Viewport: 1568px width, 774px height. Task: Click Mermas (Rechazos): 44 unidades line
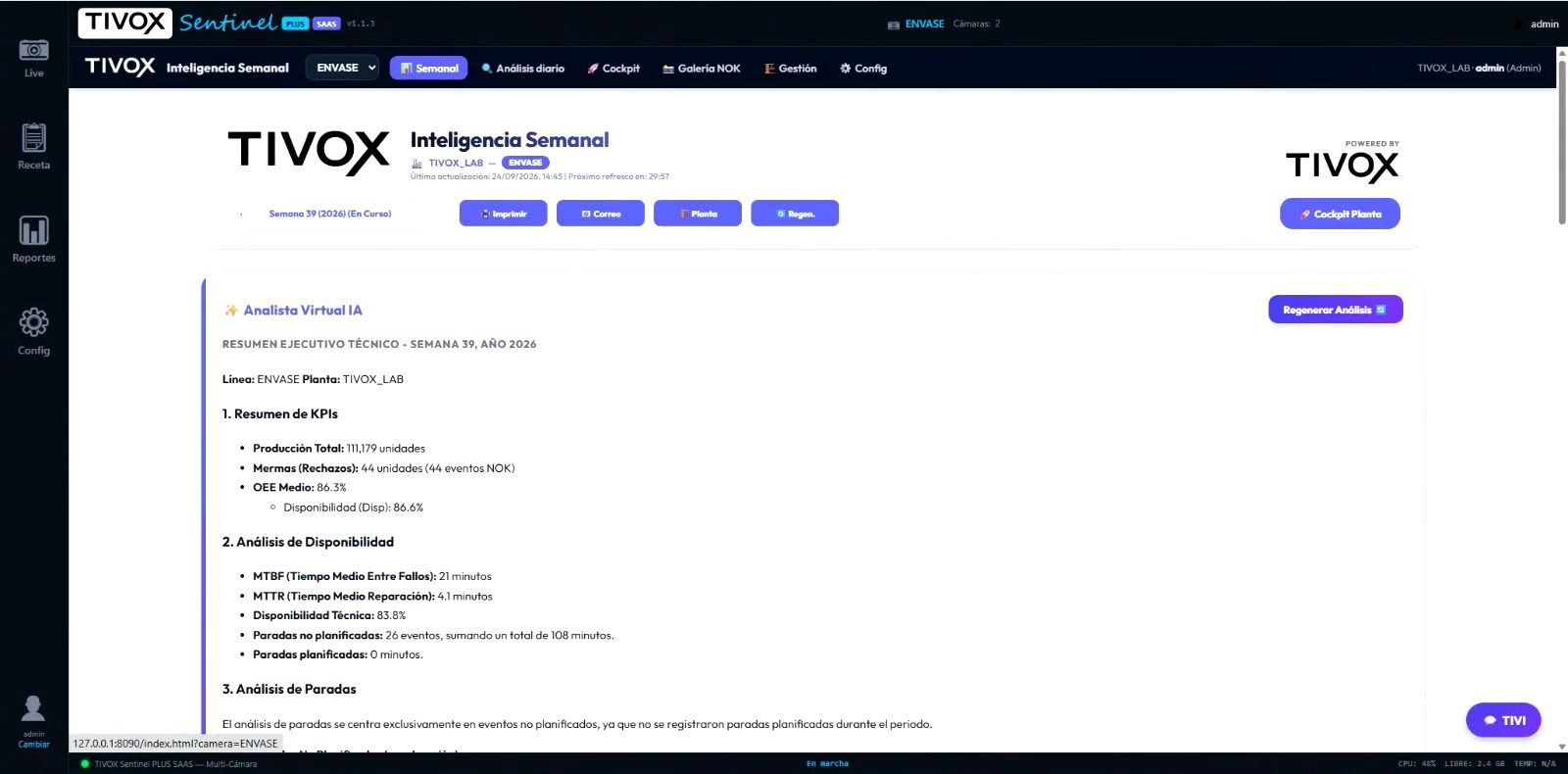click(384, 468)
